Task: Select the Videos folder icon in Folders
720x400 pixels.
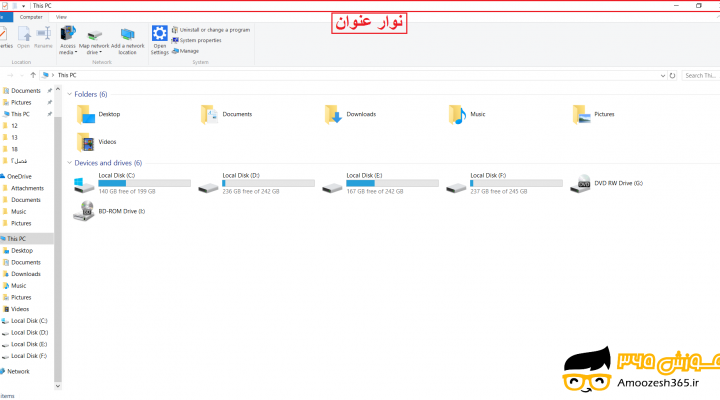Action: (x=85, y=142)
